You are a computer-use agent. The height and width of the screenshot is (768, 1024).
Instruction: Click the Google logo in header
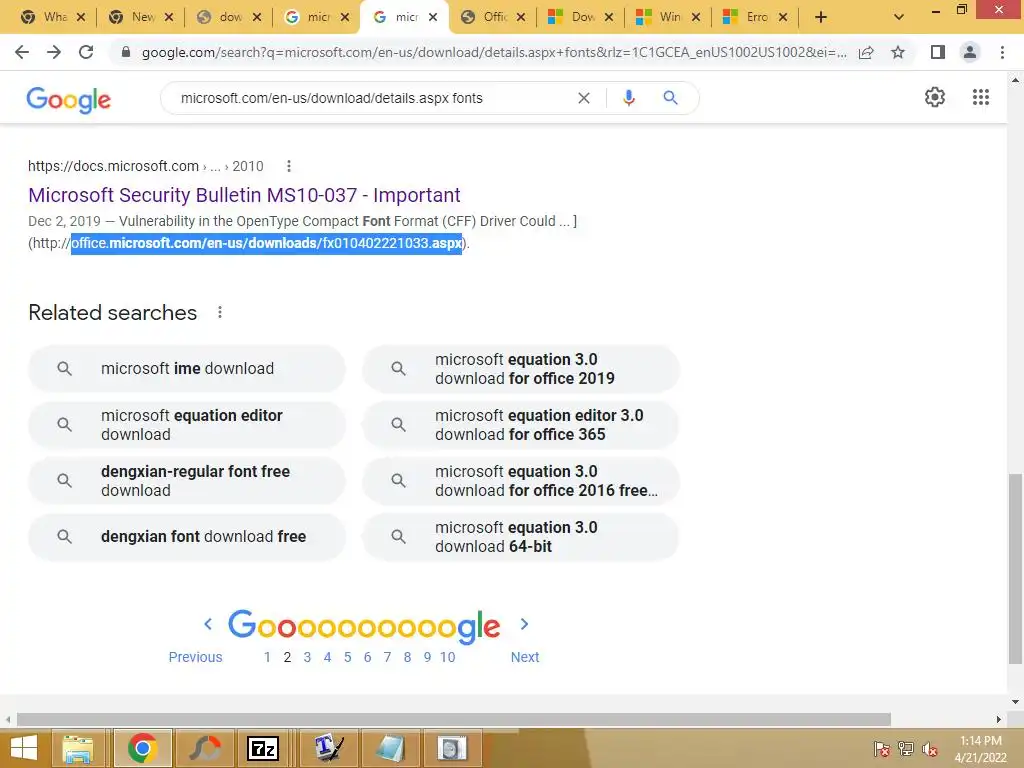(x=69, y=99)
